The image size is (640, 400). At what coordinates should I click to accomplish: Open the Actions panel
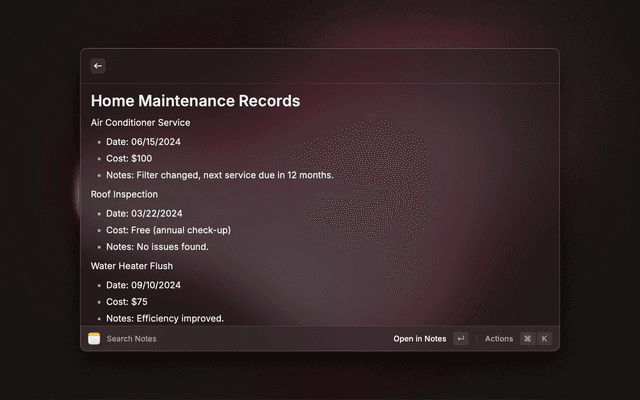click(x=499, y=339)
